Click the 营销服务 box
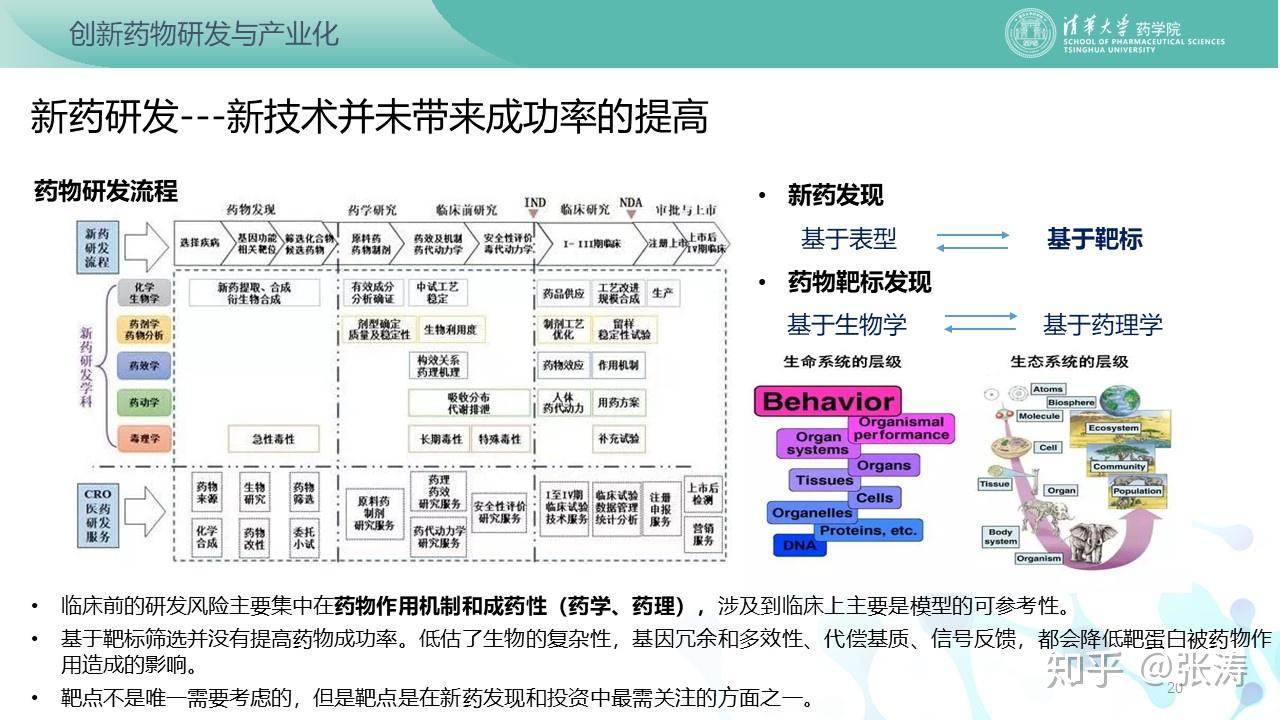This screenshot has width=1280, height=720. pyautogui.click(x=703, y=533)
